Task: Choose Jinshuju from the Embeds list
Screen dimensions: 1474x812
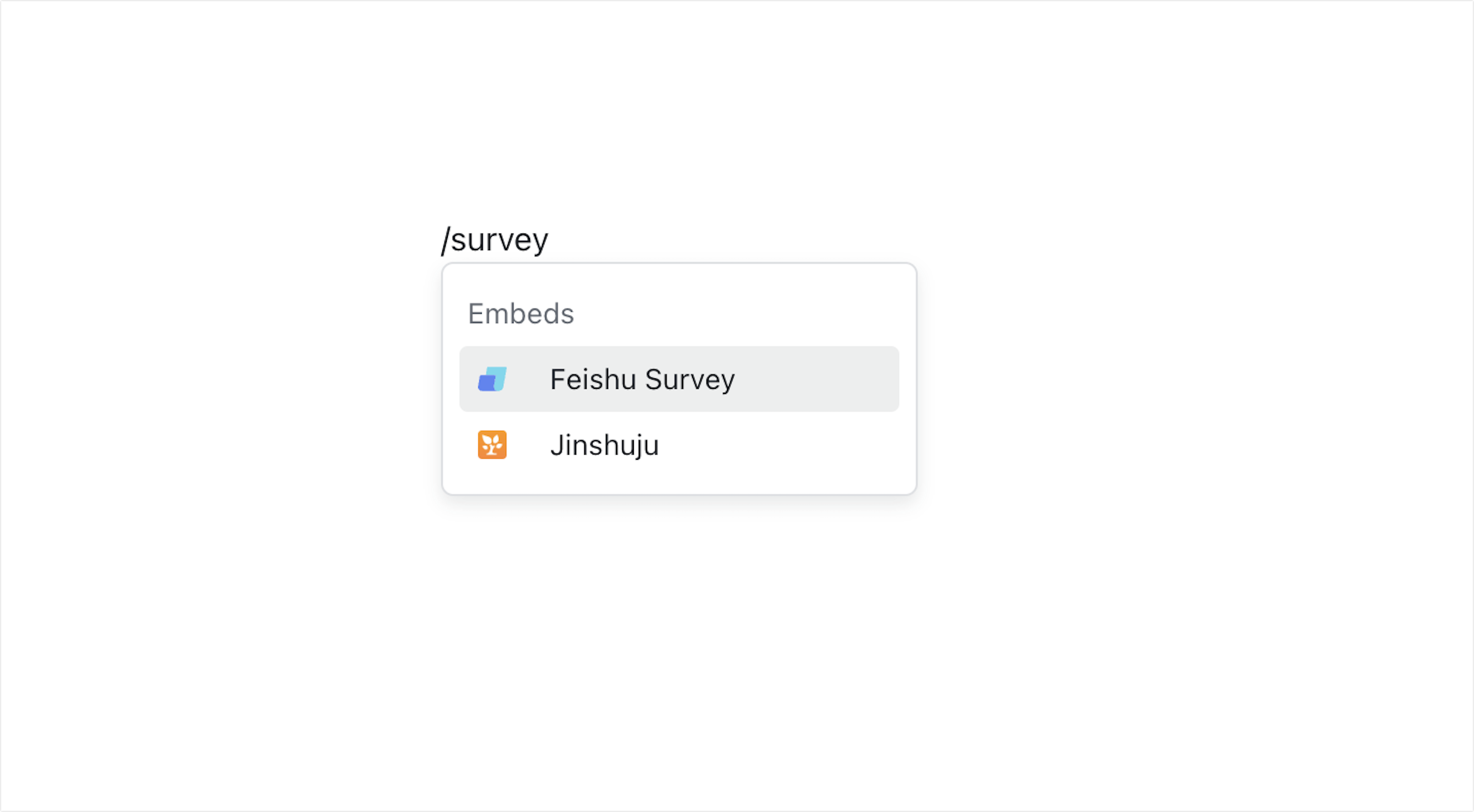Action: pyautogui.click(x=679, y=445)
